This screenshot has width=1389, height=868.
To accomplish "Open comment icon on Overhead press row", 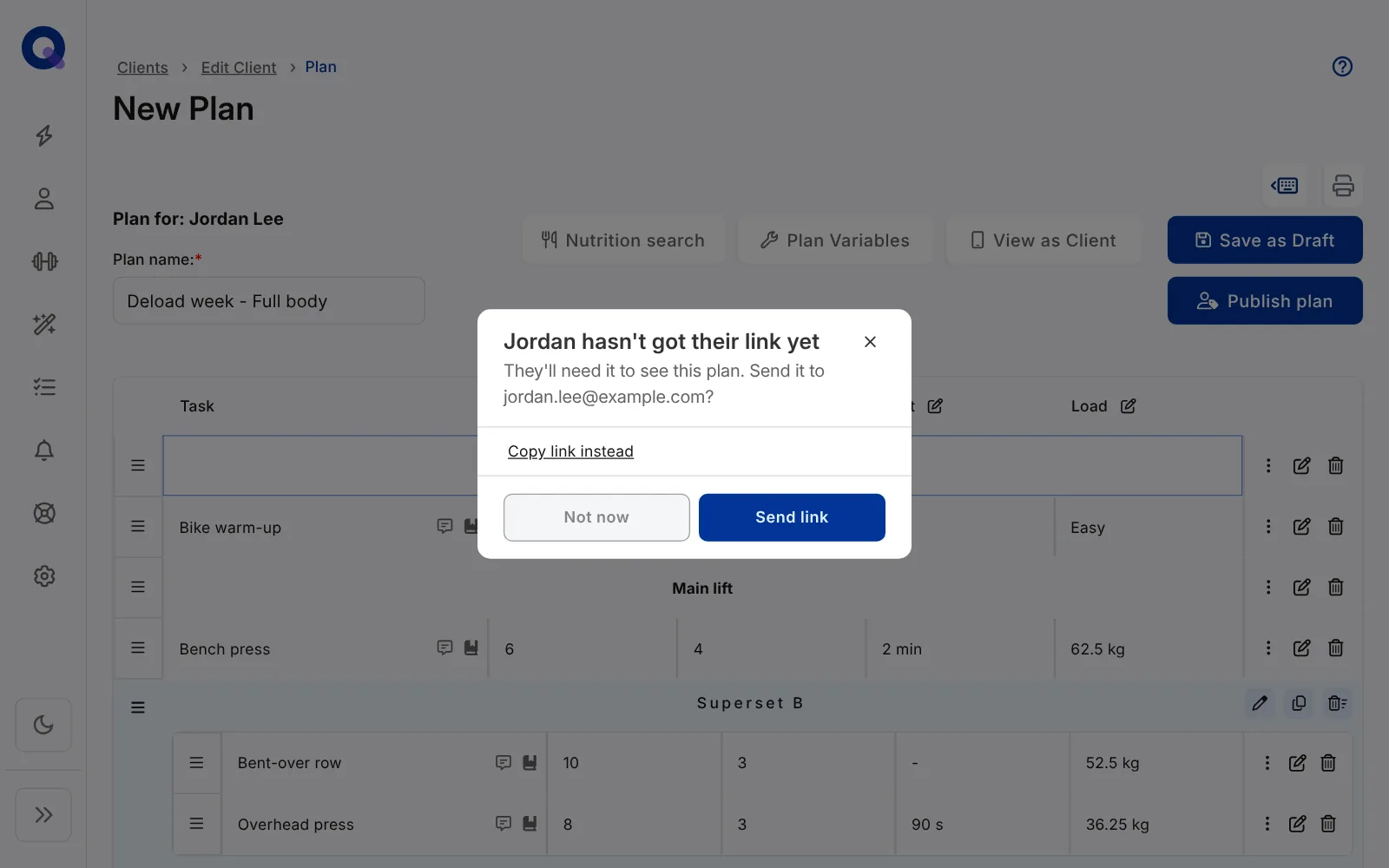I will click(504, 824).
